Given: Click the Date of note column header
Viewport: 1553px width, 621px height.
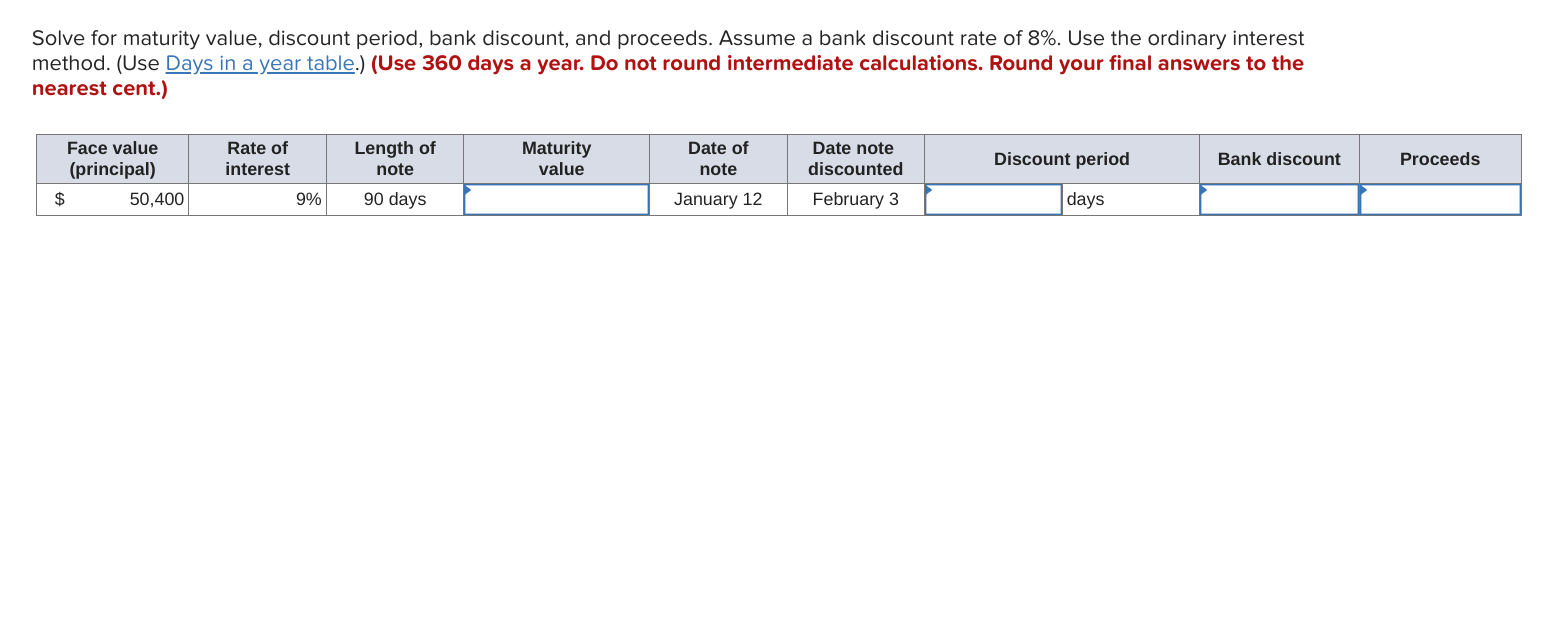Looking at the screenshot, I should pos(718,158).
